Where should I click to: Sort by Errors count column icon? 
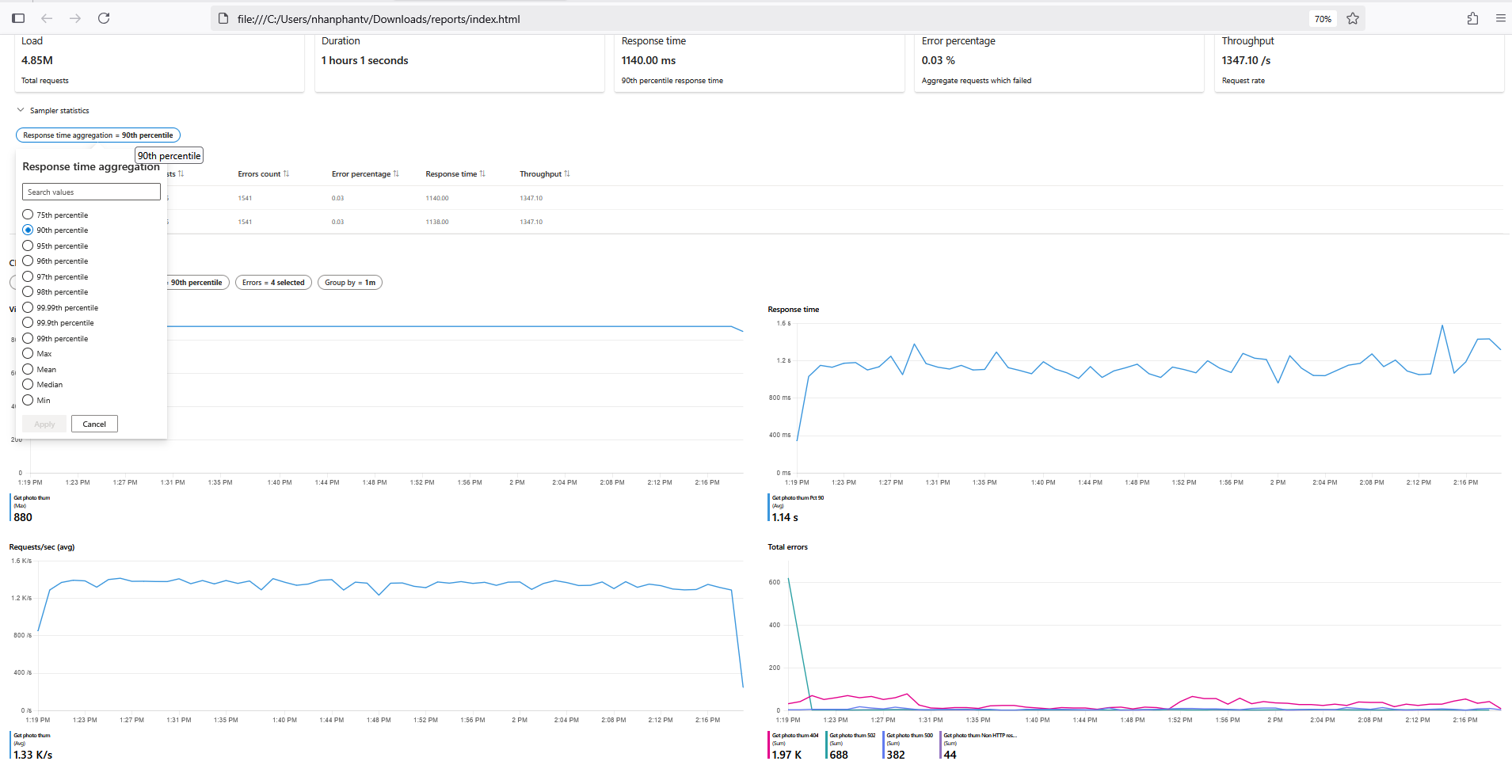(x=286, y=174)
